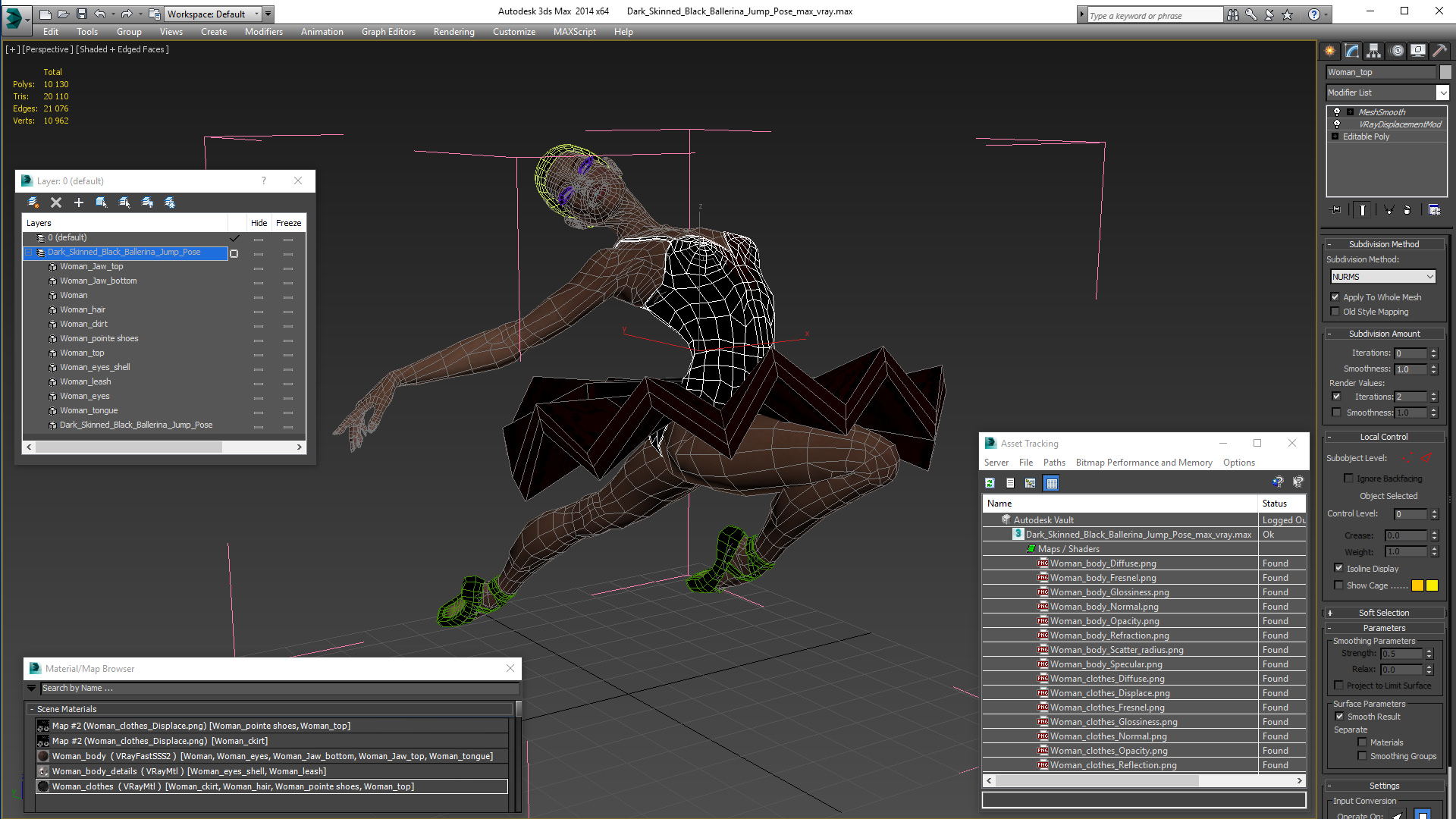
Task: Toggle Apply To Whole Mesh checkbox
Action: point(1335,297)
